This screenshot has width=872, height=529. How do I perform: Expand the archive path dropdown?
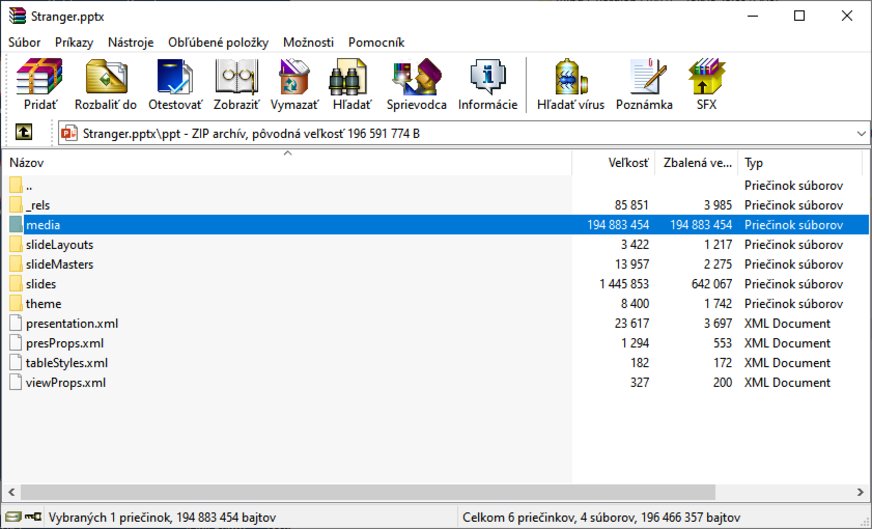coord(860,132)
